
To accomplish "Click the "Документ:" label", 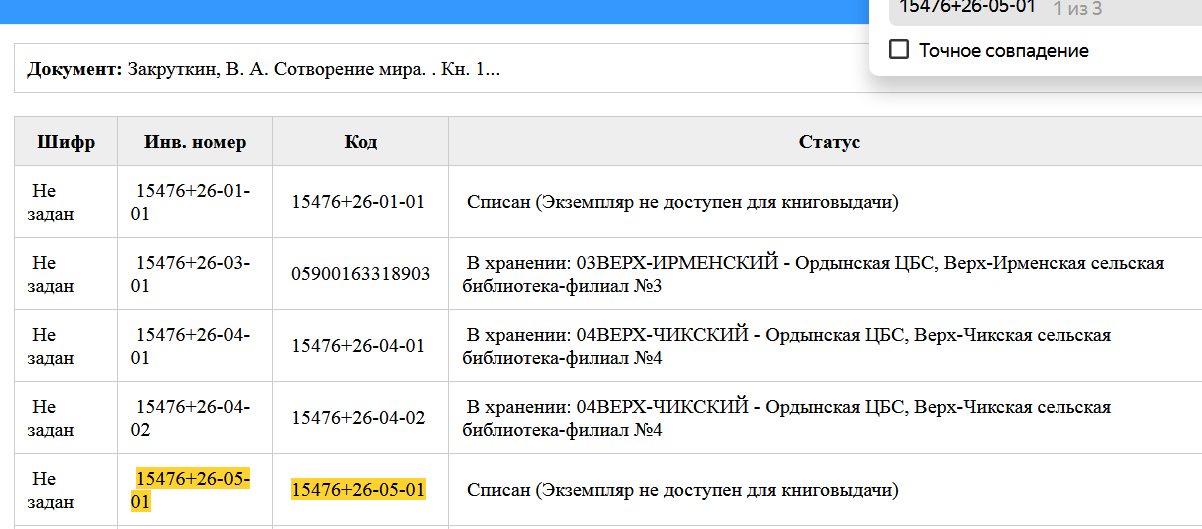I will 74,69.
